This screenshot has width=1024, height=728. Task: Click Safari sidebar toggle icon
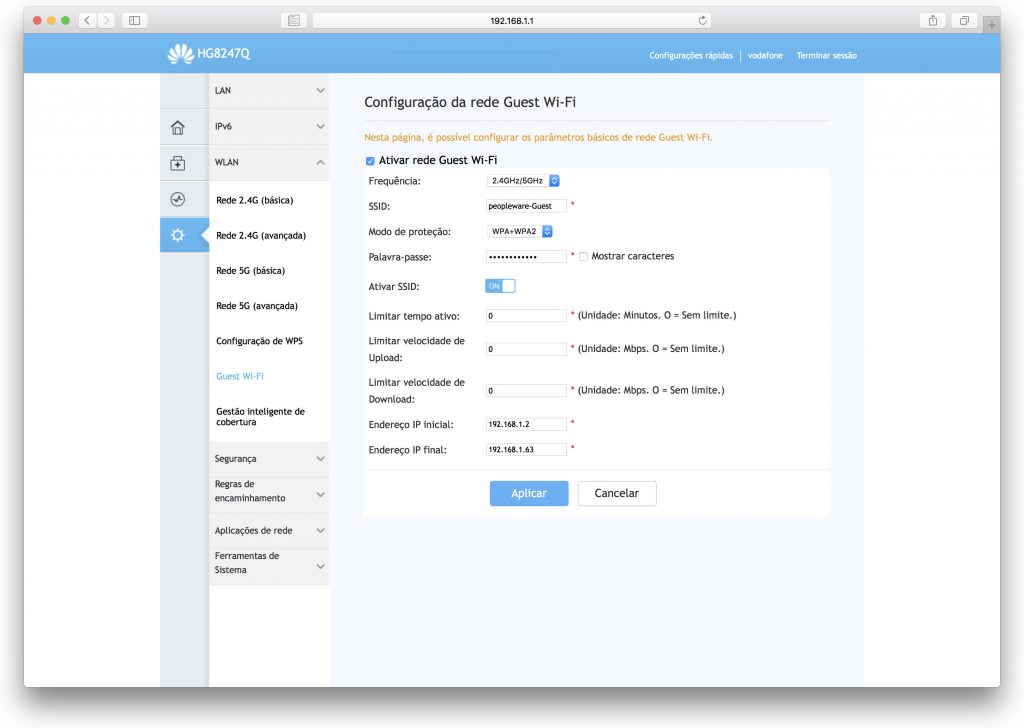[x=133, y=20]
